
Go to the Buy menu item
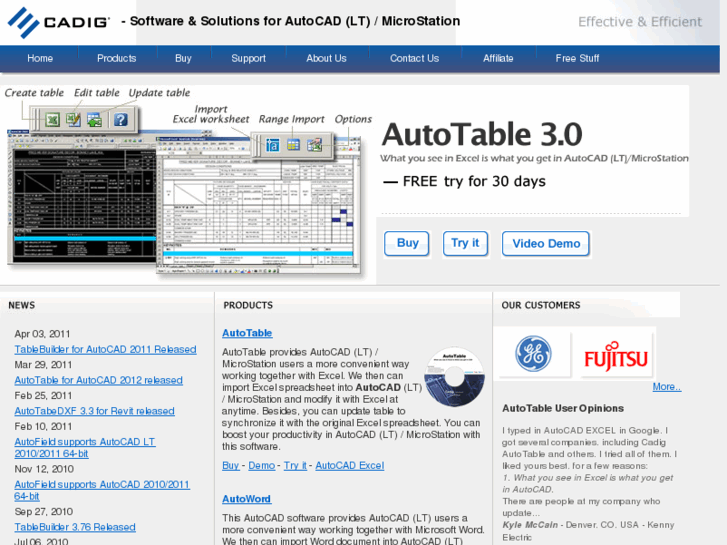[x=183, y=58]
